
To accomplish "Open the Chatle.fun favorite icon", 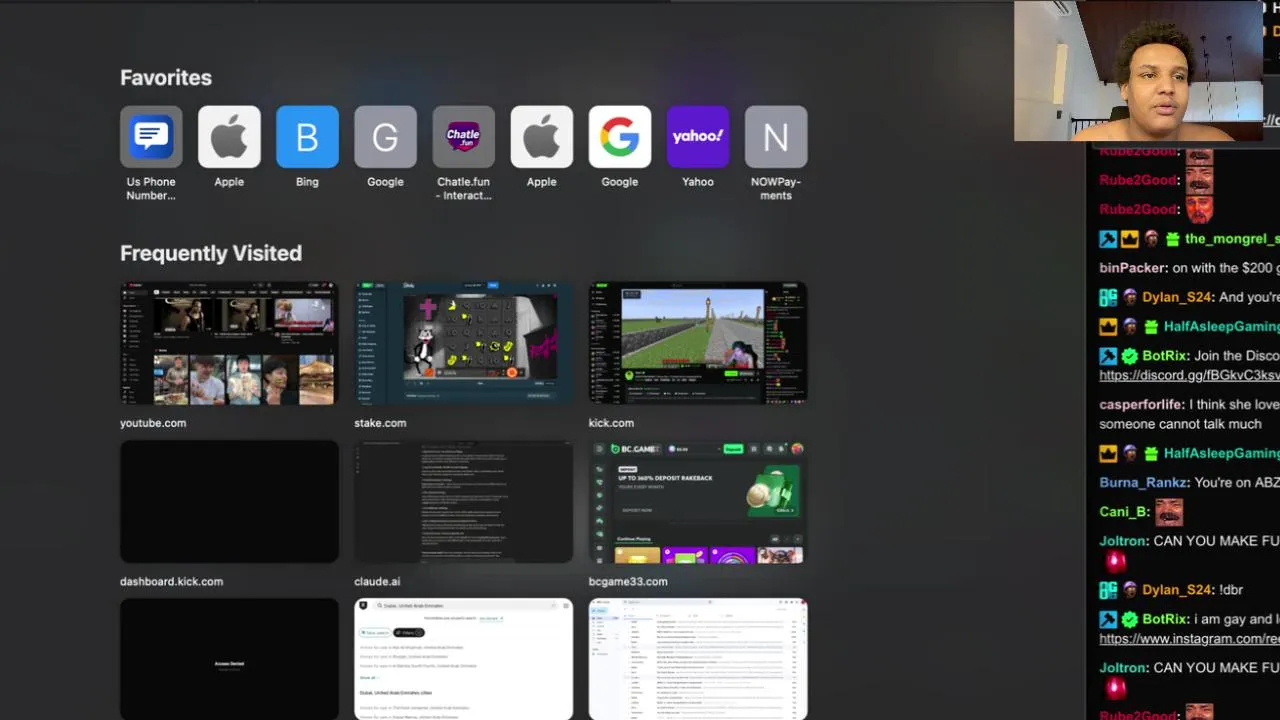I will [x=463, y=137].
